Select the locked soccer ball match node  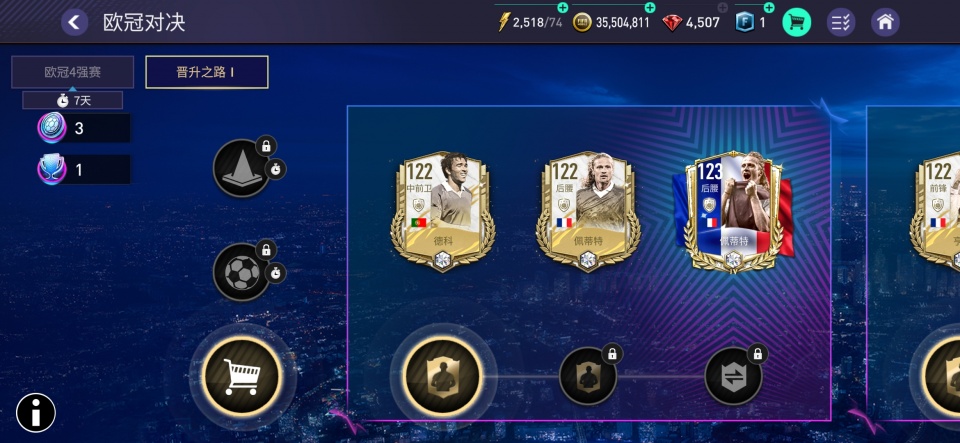(242, 272)
